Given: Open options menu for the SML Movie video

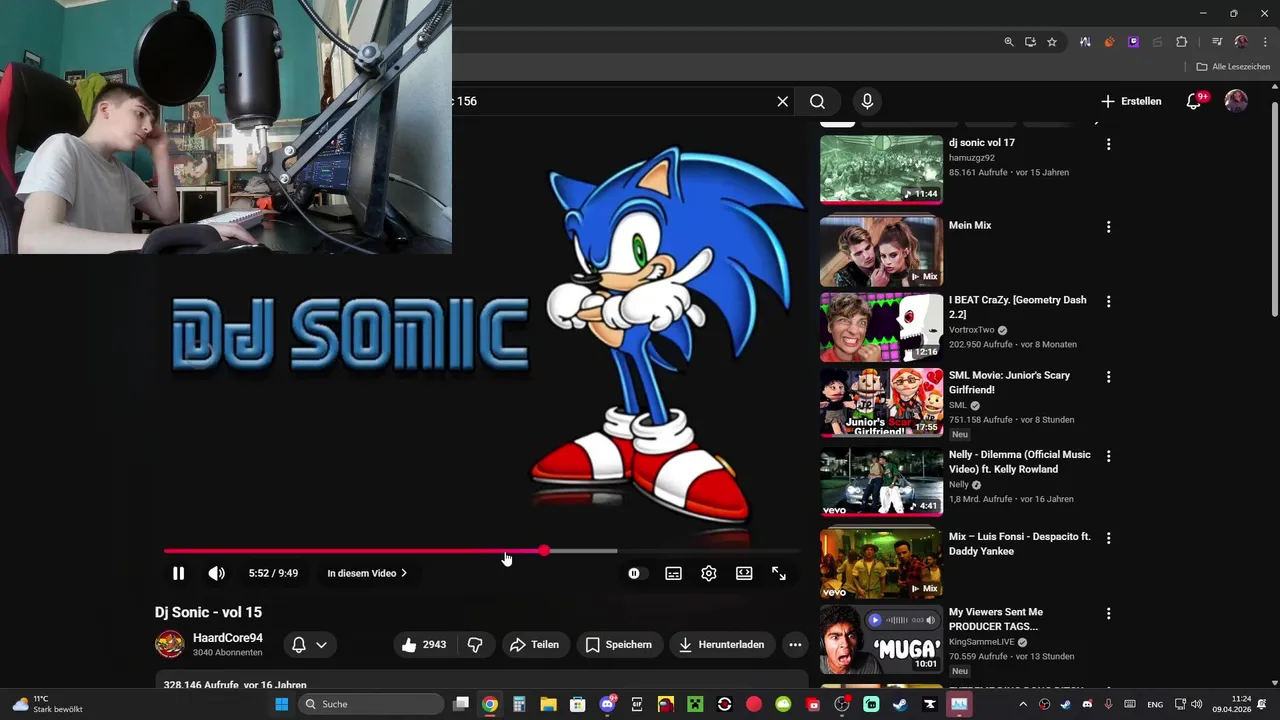Looking at the screenshot, I should point(1108,377).
